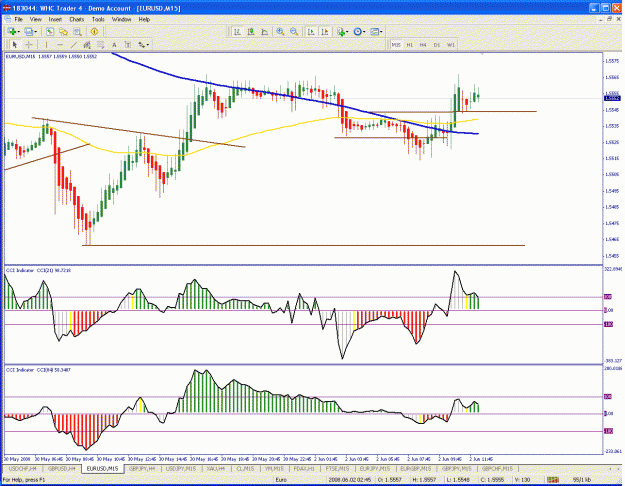Select the EURUSD,M15 chart tab
625x486 pixels.
click(102, 468)
